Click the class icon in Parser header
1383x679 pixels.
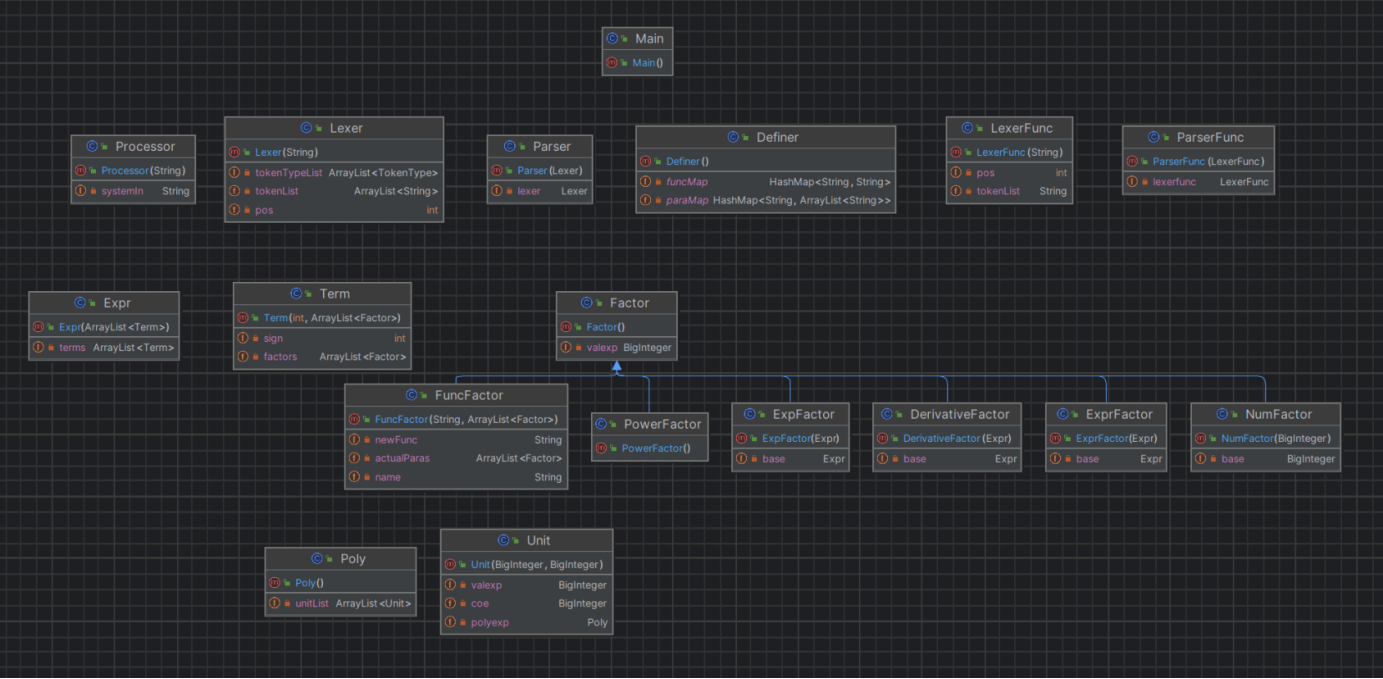point(510,146)
